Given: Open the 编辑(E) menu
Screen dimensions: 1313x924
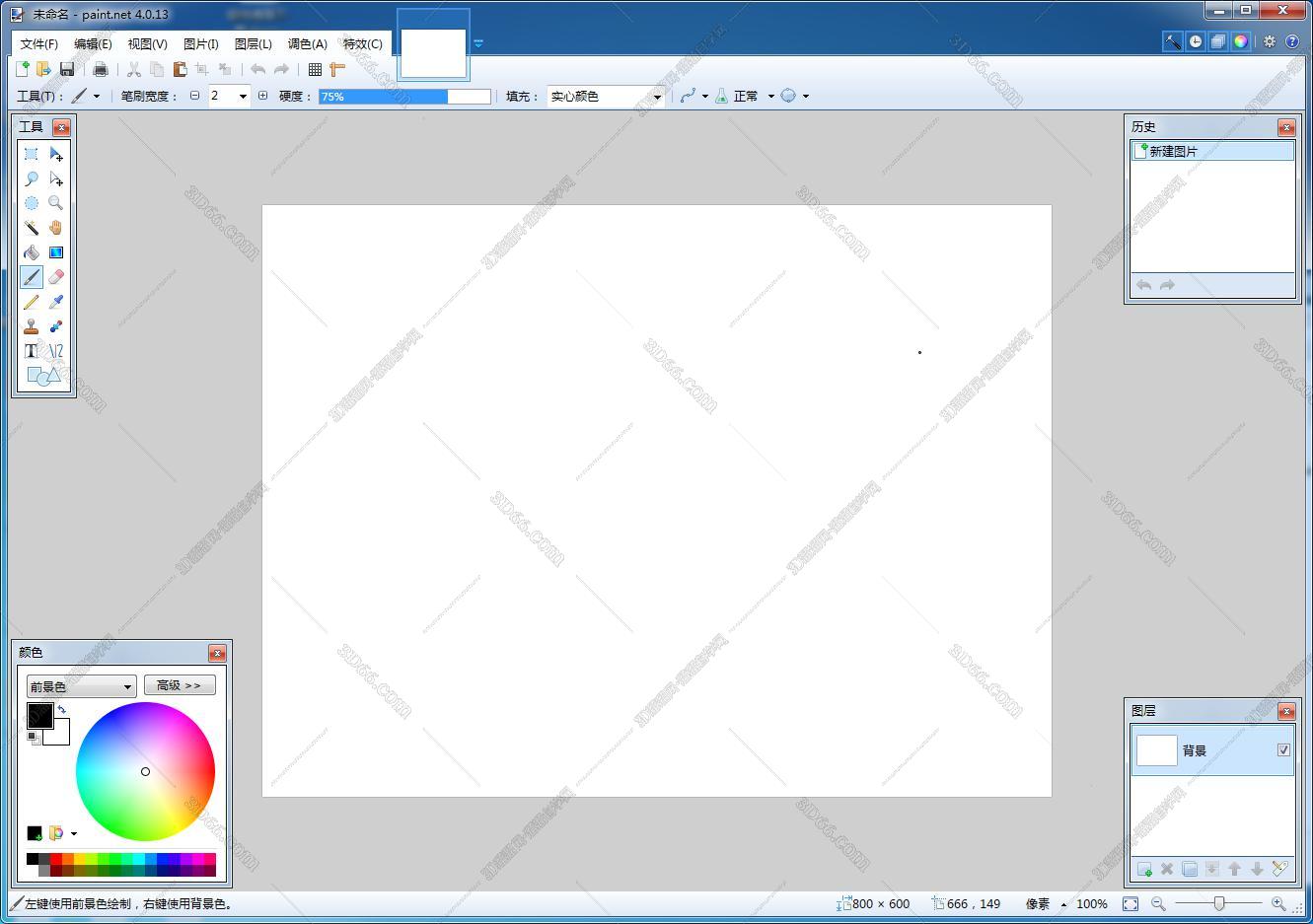Looking at the screenshot, I should [x=93, y=43].
